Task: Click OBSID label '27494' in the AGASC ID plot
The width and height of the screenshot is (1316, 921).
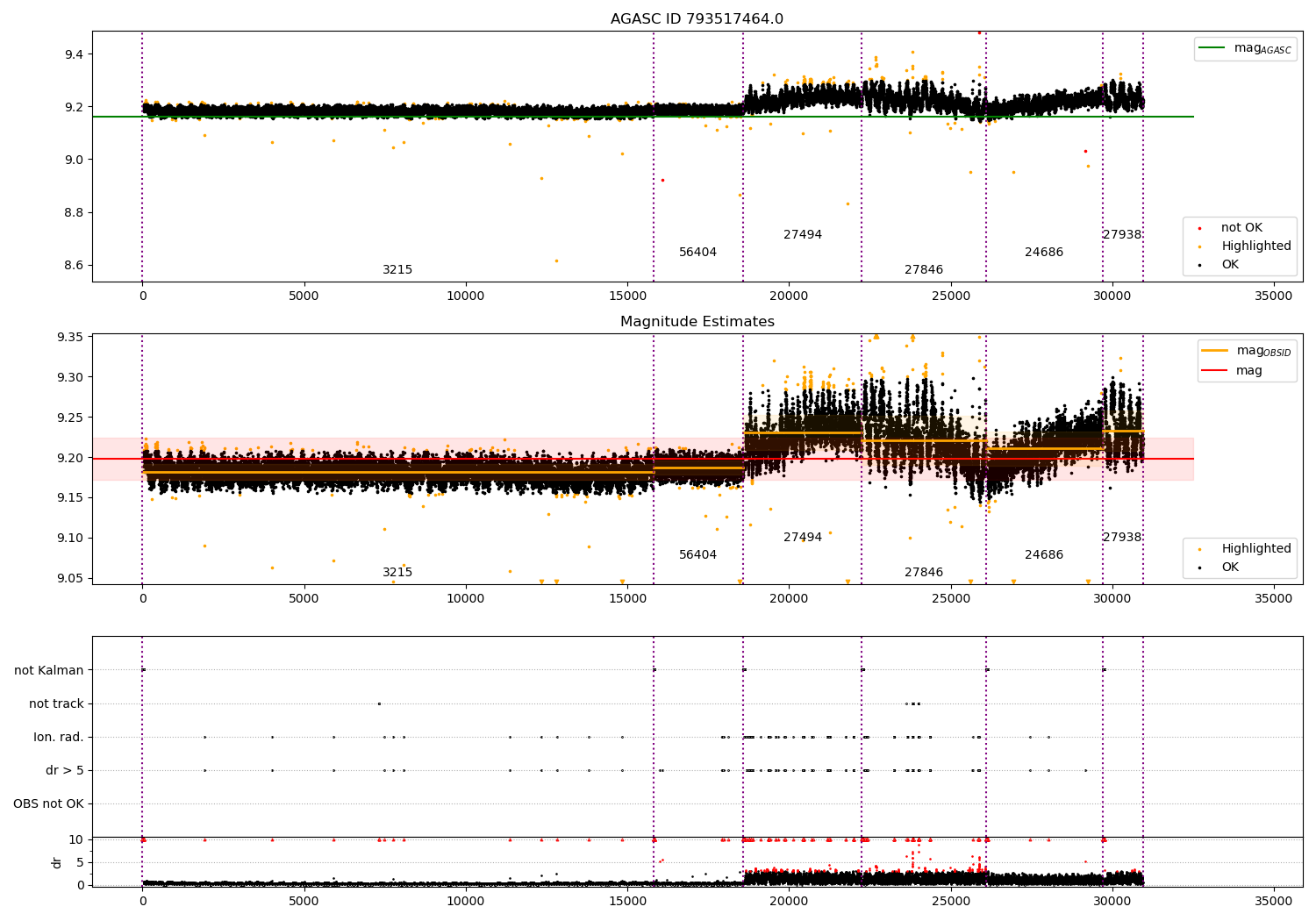Action: [x=803, y=235]
